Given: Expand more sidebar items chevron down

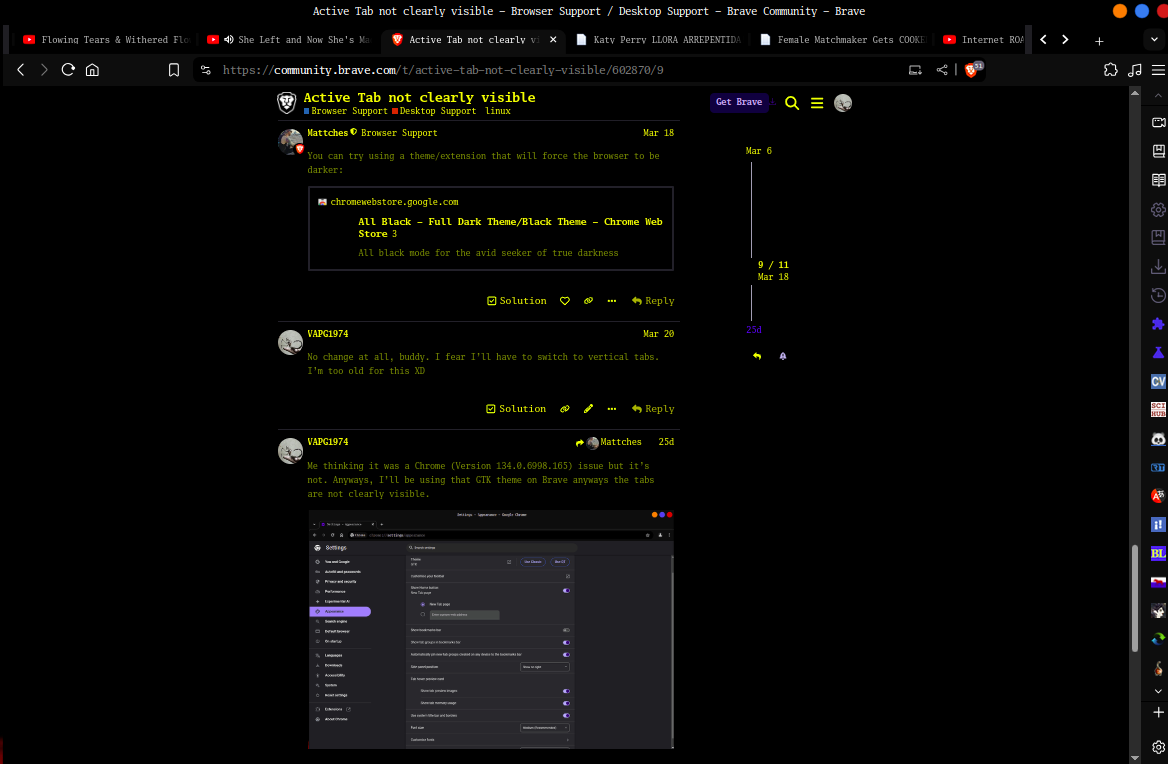Looking at the screenshot, I should tap(1158, 691).
